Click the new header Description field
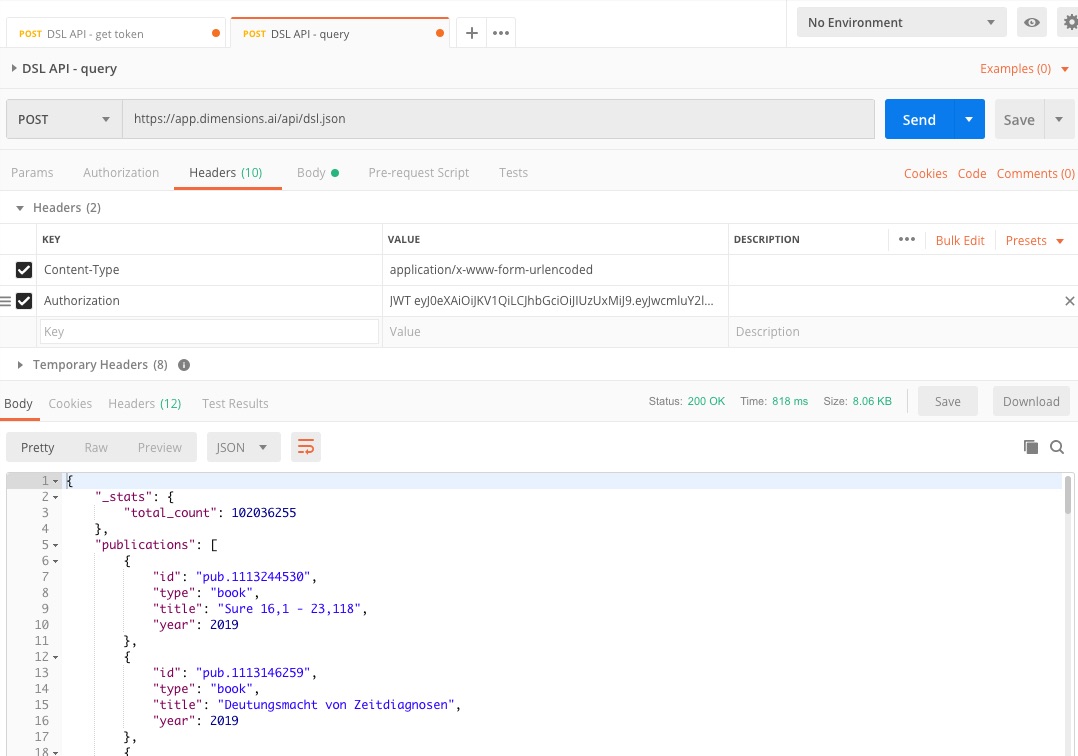This screenshot has width=1078, height=756. tap(902, 332)
